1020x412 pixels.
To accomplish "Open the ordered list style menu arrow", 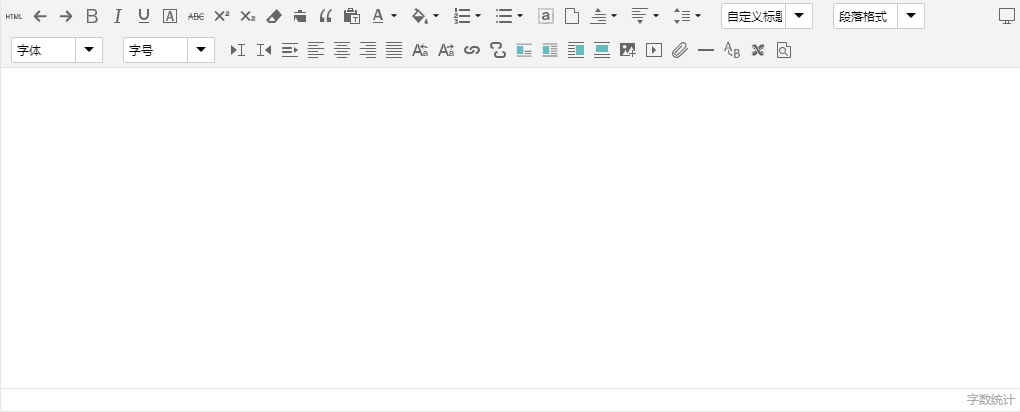I will pyautogui.click(x=478, y=16).
